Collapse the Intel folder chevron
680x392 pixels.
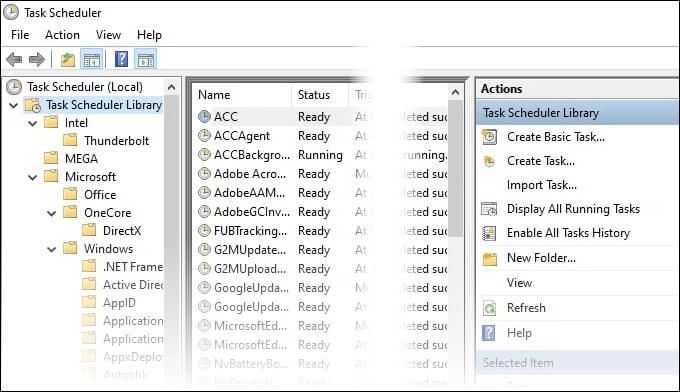click(33, 124)
